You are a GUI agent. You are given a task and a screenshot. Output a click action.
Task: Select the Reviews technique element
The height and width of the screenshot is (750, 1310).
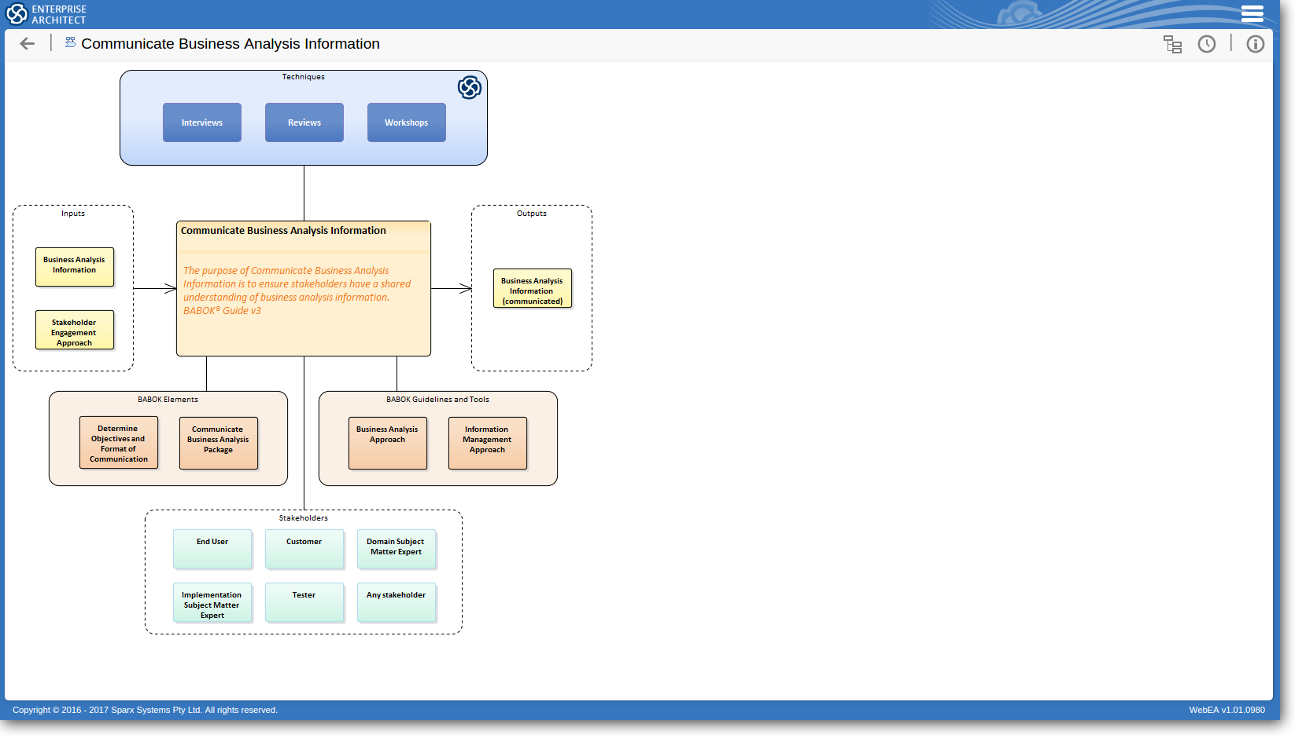coord(304,122)
